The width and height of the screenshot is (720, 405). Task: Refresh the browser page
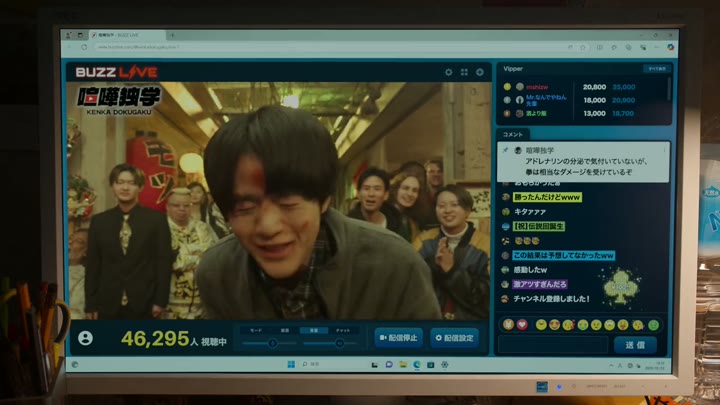(x=84, y=47)
